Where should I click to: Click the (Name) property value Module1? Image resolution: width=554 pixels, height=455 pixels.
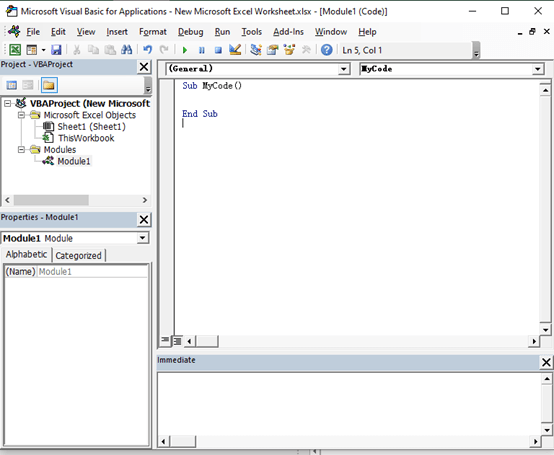coord(93,272)
